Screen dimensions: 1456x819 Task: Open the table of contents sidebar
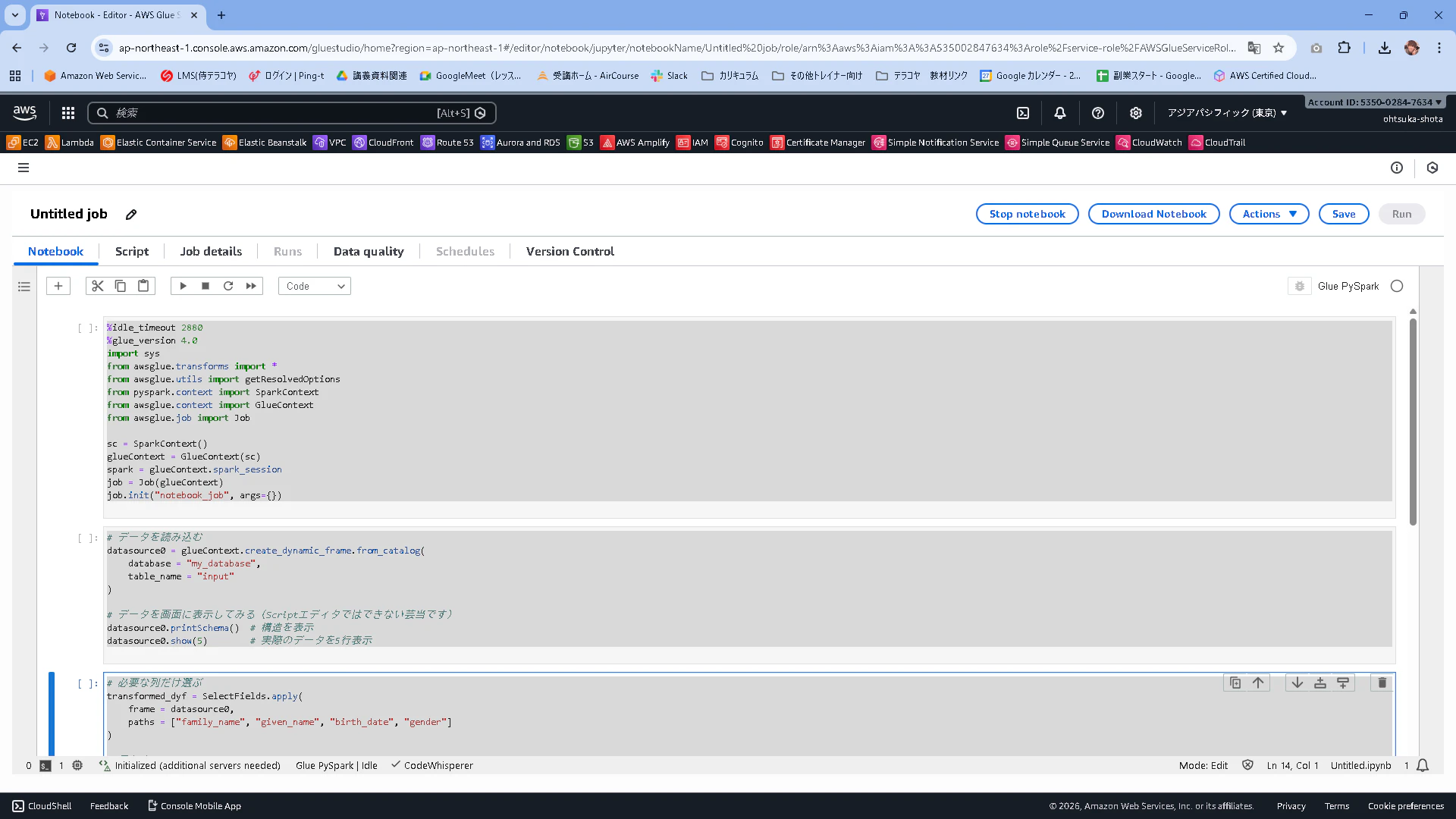(24, 287)
